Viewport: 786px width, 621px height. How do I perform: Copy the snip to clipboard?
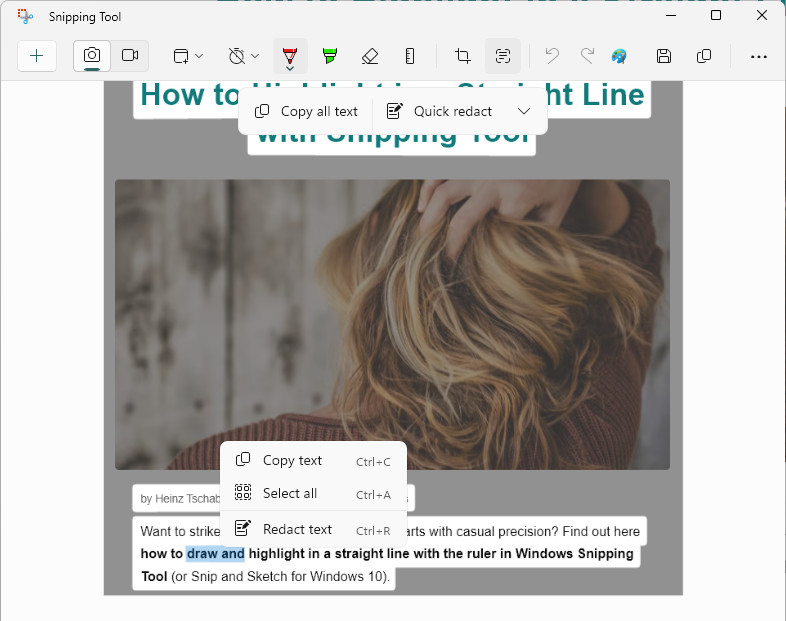coord(704,56)
